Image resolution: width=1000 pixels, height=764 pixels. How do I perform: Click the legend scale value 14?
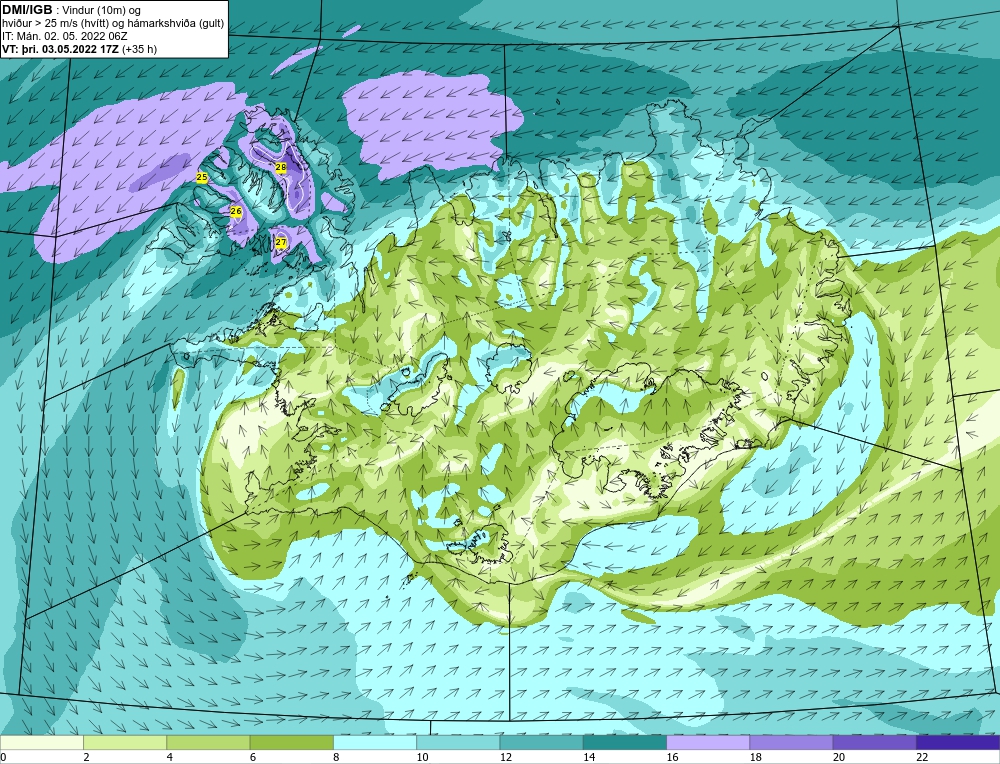[x=589, y=758]
